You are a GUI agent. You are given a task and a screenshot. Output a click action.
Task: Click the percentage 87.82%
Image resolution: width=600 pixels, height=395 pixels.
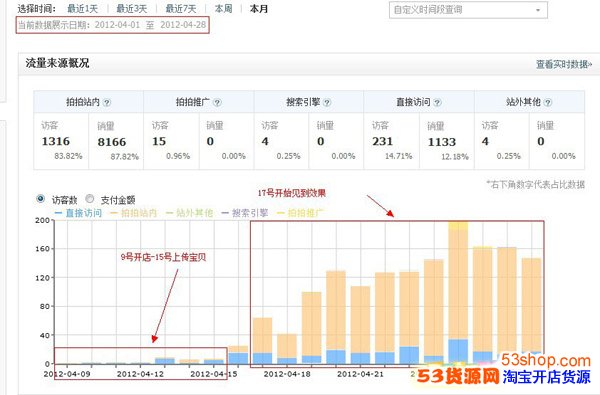[x=125, y=157]
